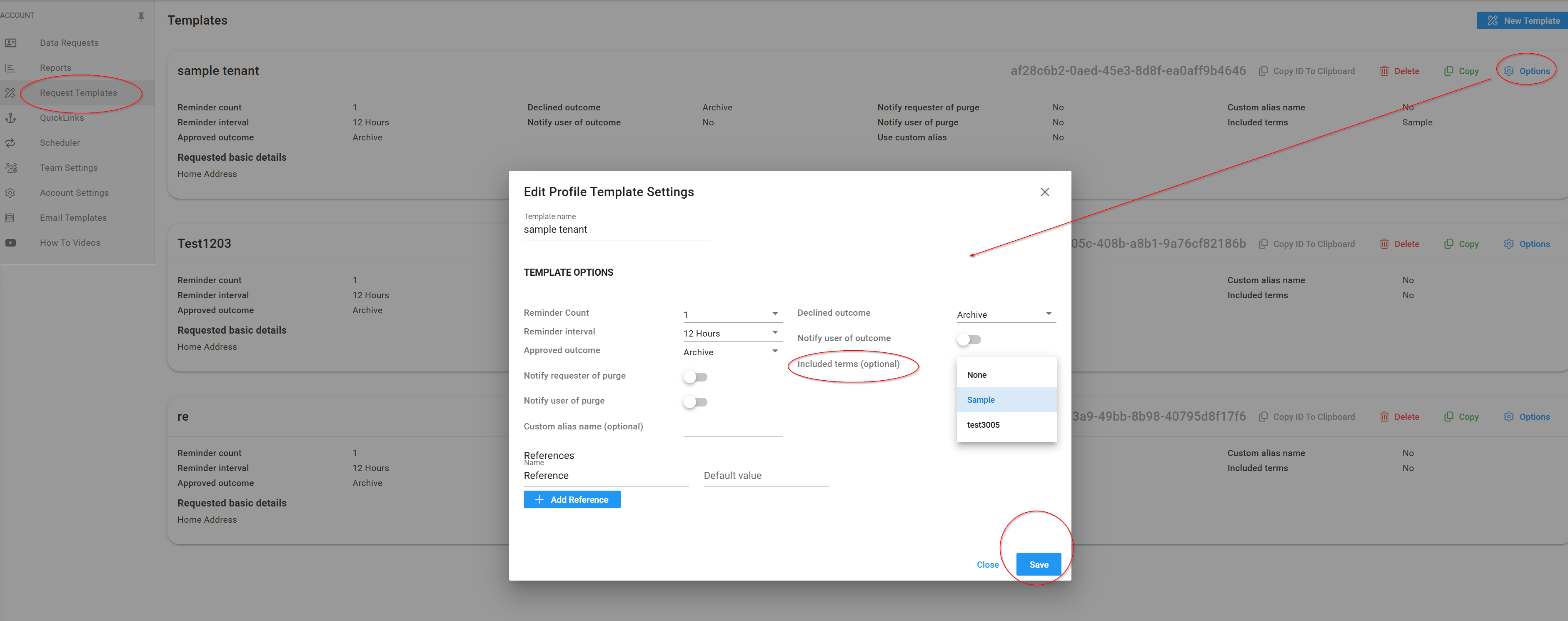Toggle Notify requester of purge switch

(x=695, y=377)
